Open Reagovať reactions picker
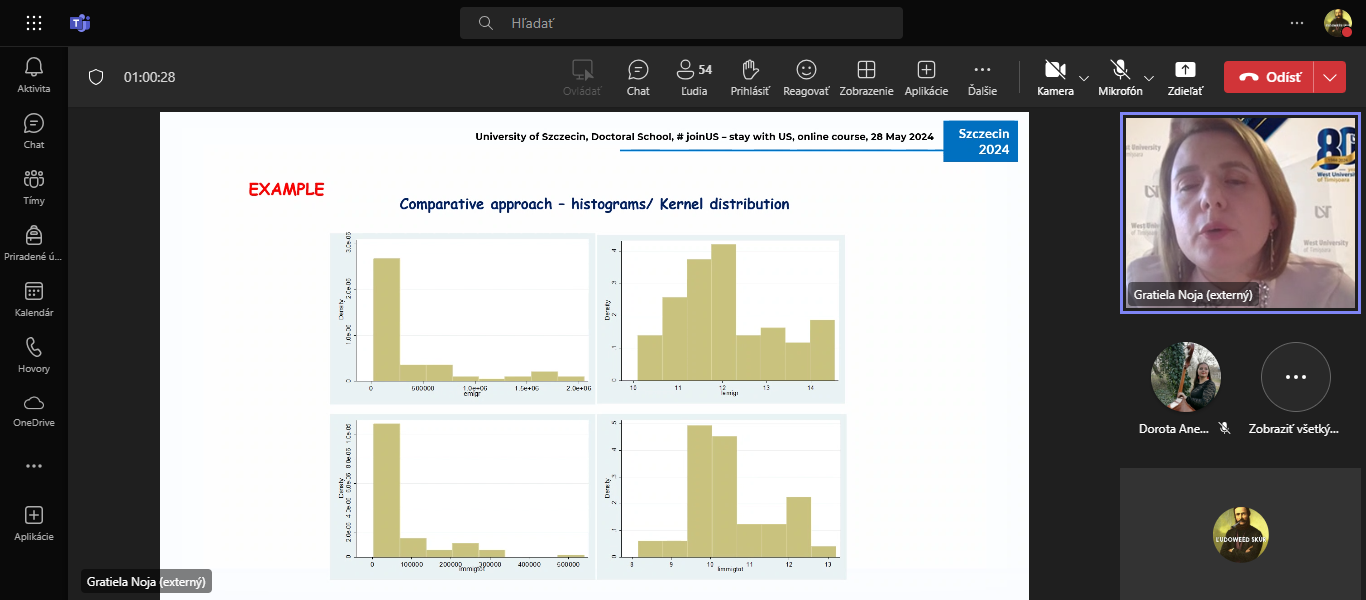 (806, 77)
